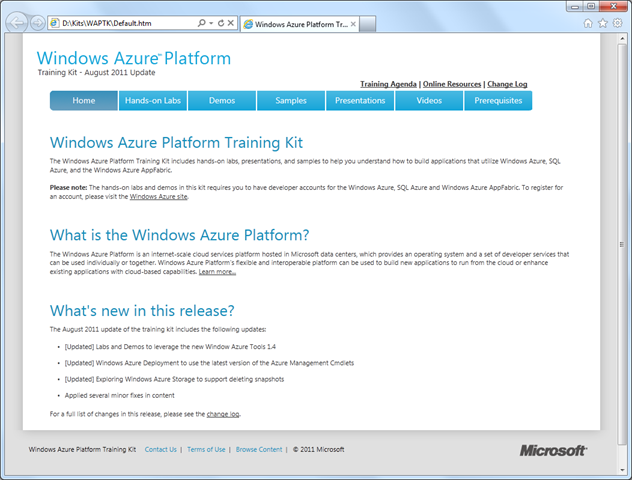The height and width of the screenshot is (480, 632).
Task: Go forward with the browser Forward arrow
Action: click(37, 23)
